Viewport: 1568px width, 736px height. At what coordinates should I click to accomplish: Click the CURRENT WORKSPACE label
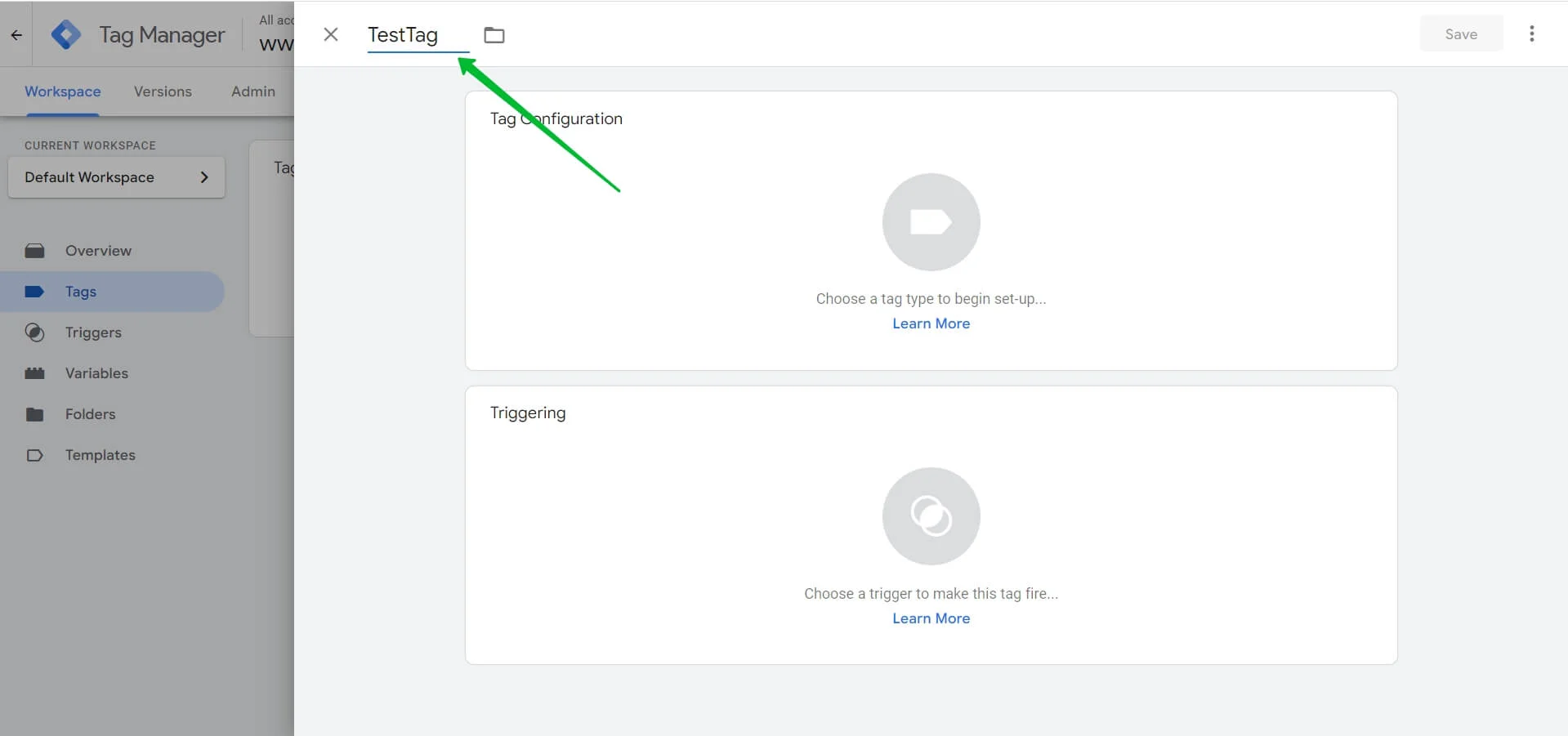tap(90, 145)
